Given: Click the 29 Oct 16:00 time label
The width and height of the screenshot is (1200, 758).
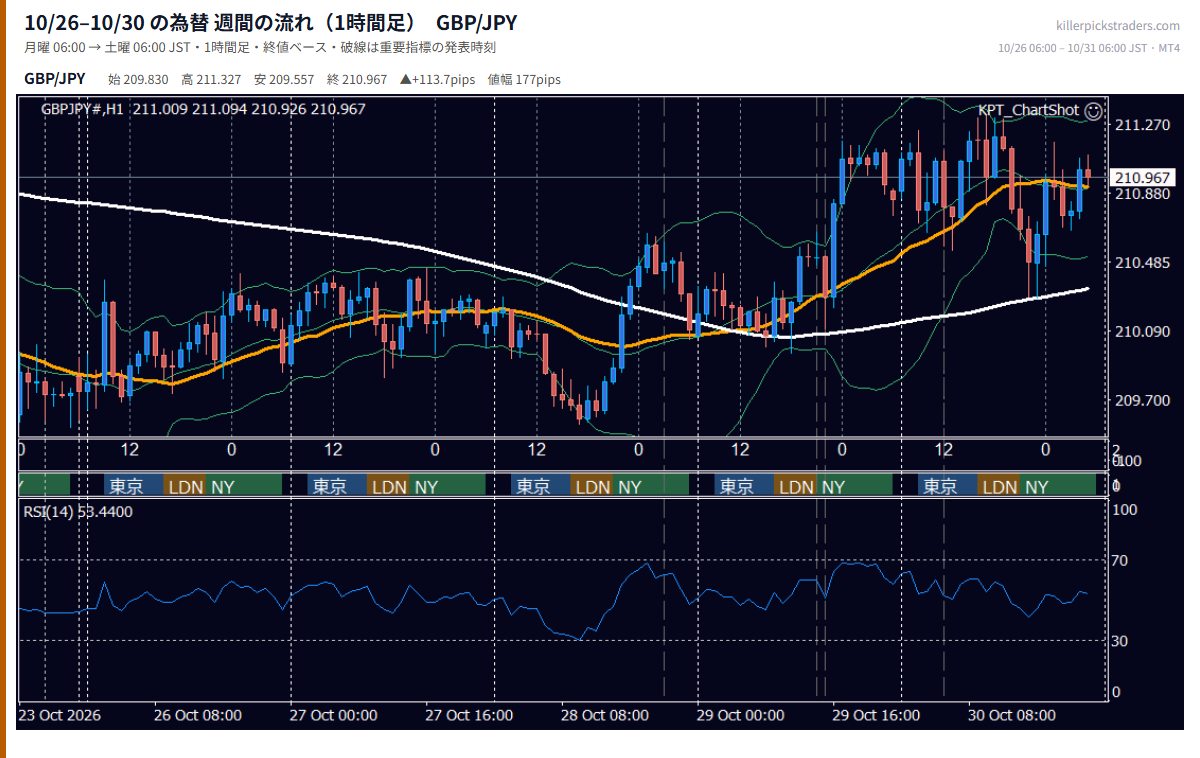Looking at the screenshot, I should (876, 715).
